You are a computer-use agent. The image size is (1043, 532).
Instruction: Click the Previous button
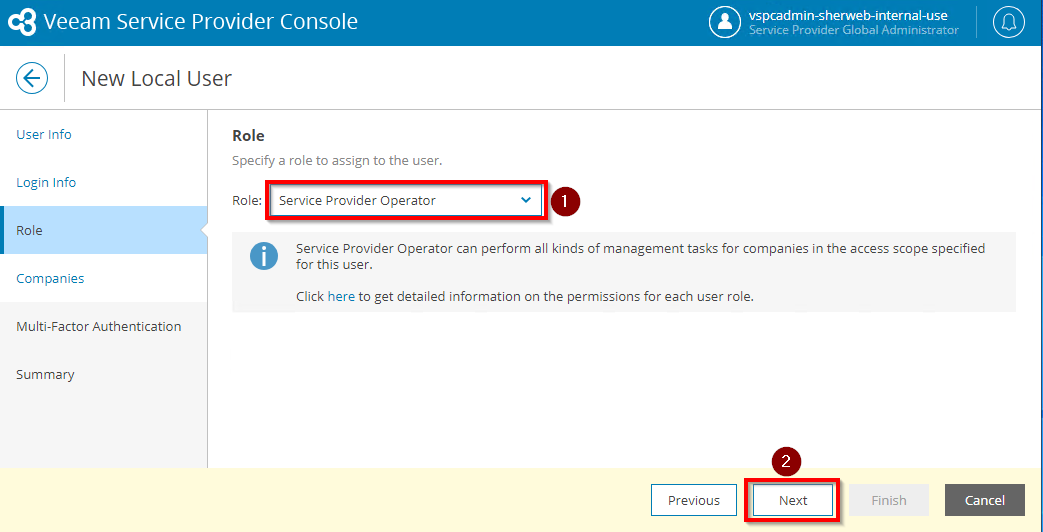click(694, 500)
